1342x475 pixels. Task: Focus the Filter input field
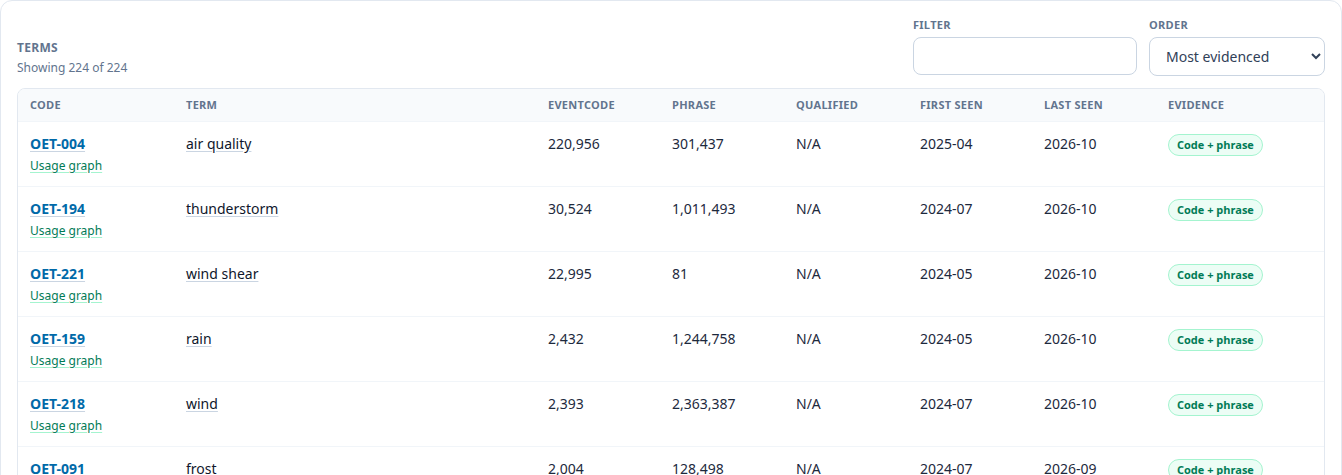[1025, 56]
